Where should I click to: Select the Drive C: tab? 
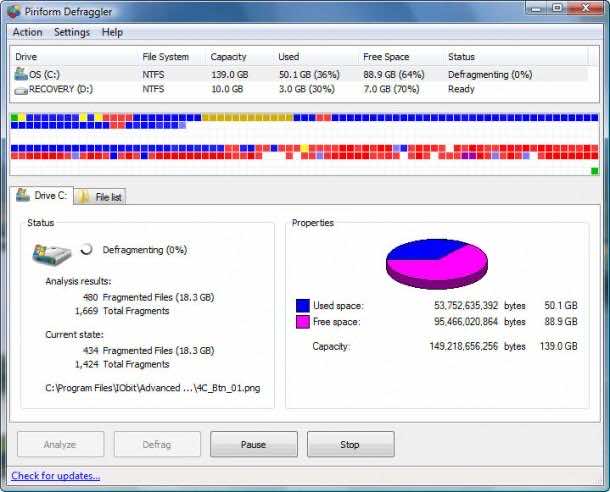pyautogui.click(x=40, y=196)
